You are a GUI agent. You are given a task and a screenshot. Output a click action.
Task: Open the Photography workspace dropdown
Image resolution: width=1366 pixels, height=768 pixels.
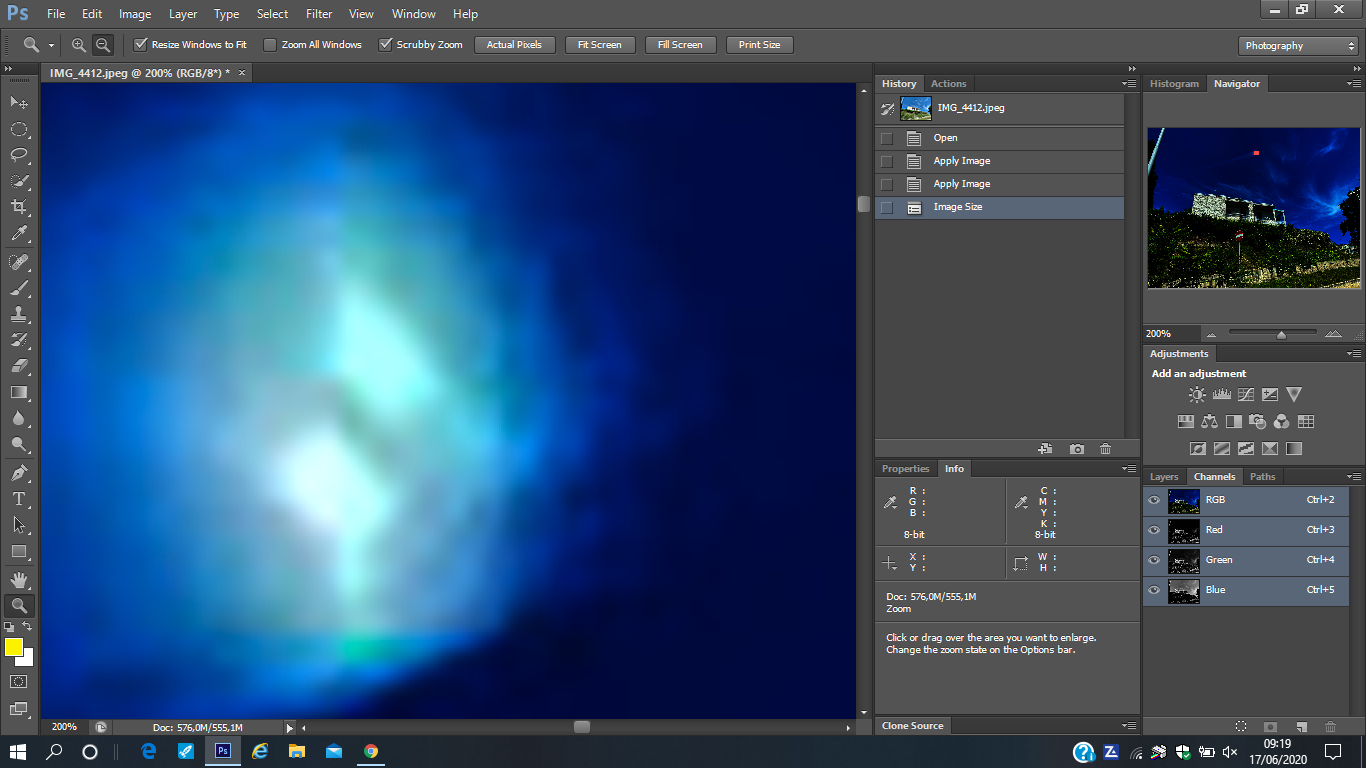[1297, 46]
